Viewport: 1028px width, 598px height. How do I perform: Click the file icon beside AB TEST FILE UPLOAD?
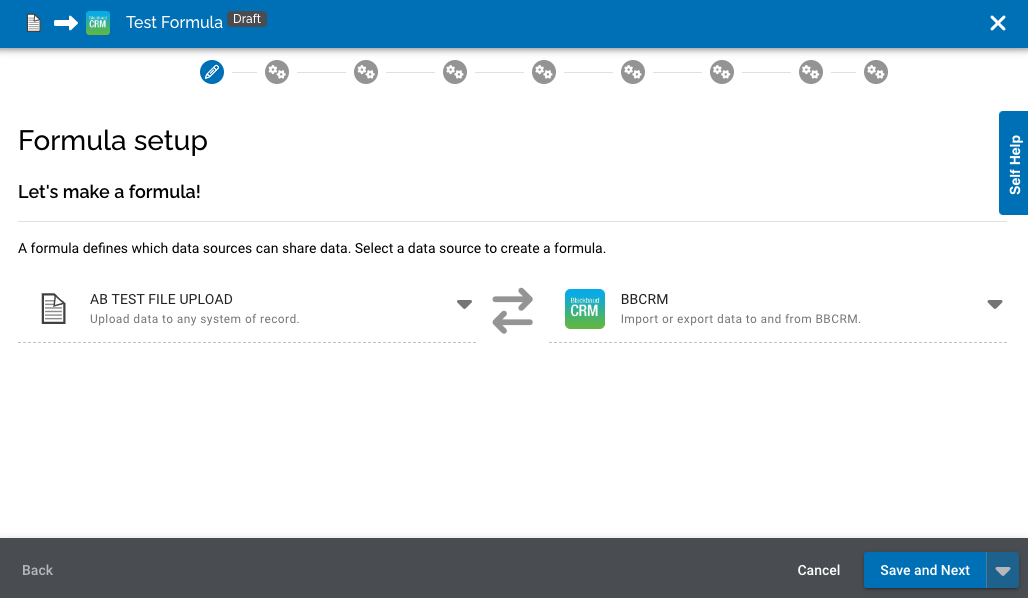[x=54, y=308]
